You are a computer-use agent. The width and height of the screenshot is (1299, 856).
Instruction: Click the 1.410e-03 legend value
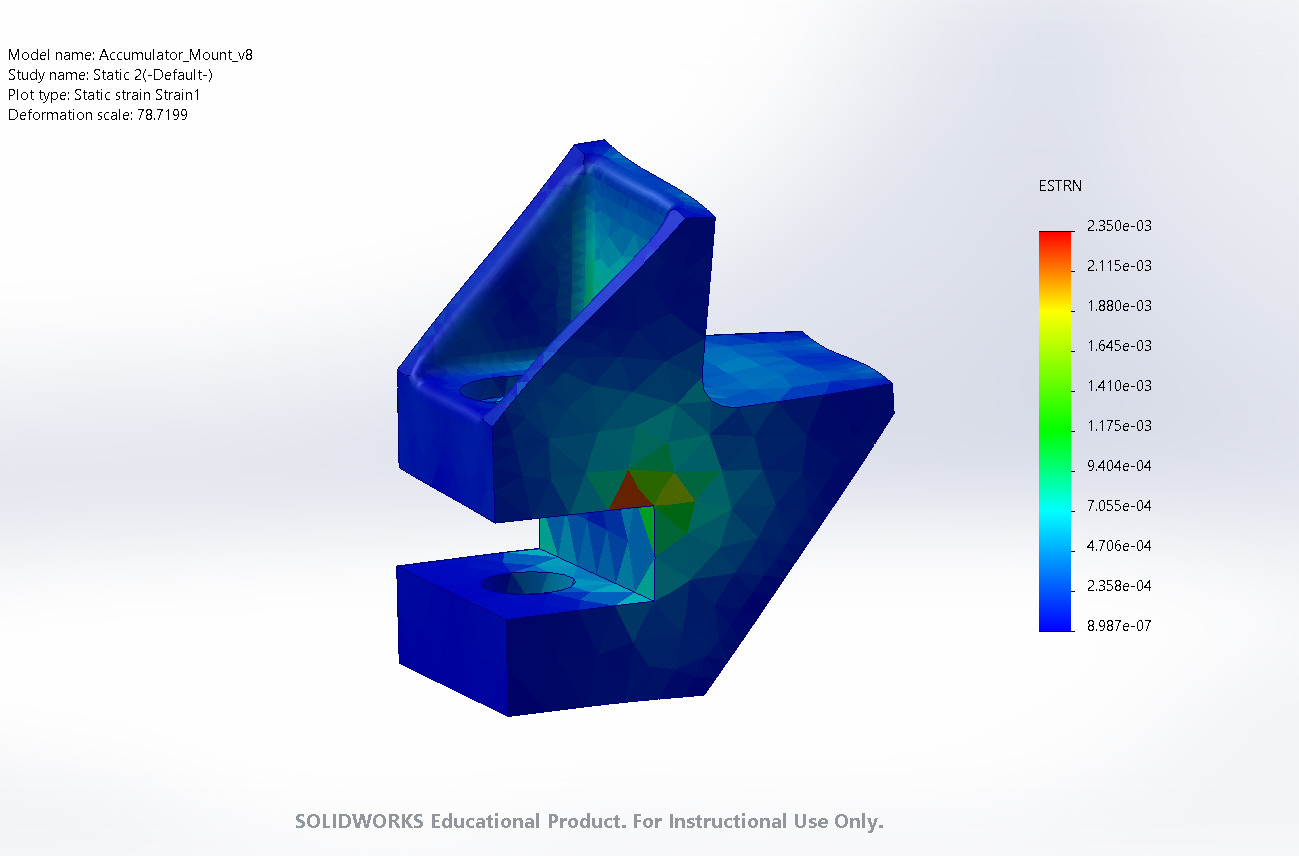[x=1119, y=386]
